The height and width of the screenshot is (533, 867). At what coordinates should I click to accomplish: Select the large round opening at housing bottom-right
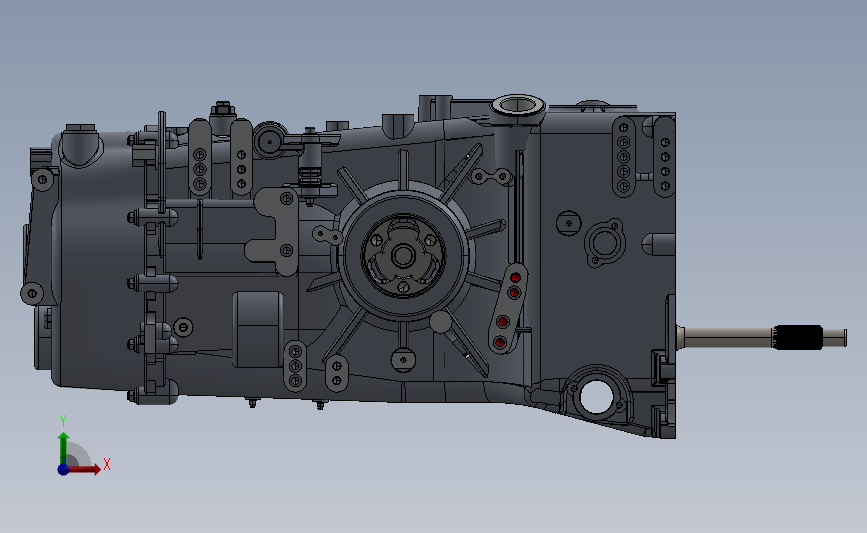click(x=596, y=397)
